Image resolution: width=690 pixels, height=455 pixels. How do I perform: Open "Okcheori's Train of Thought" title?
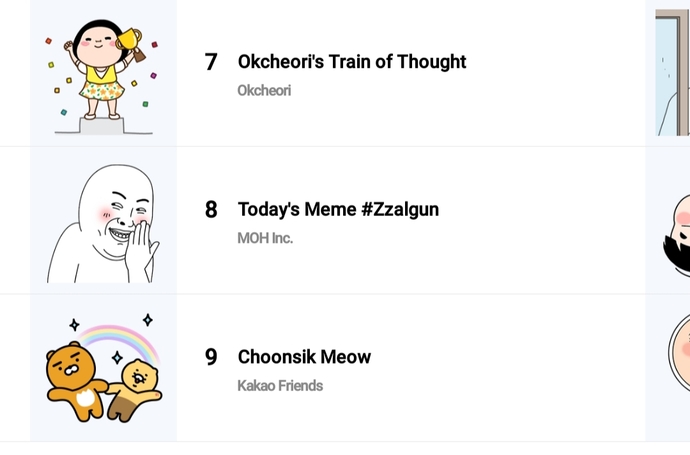pyautogui.click(x=352, y=62)
